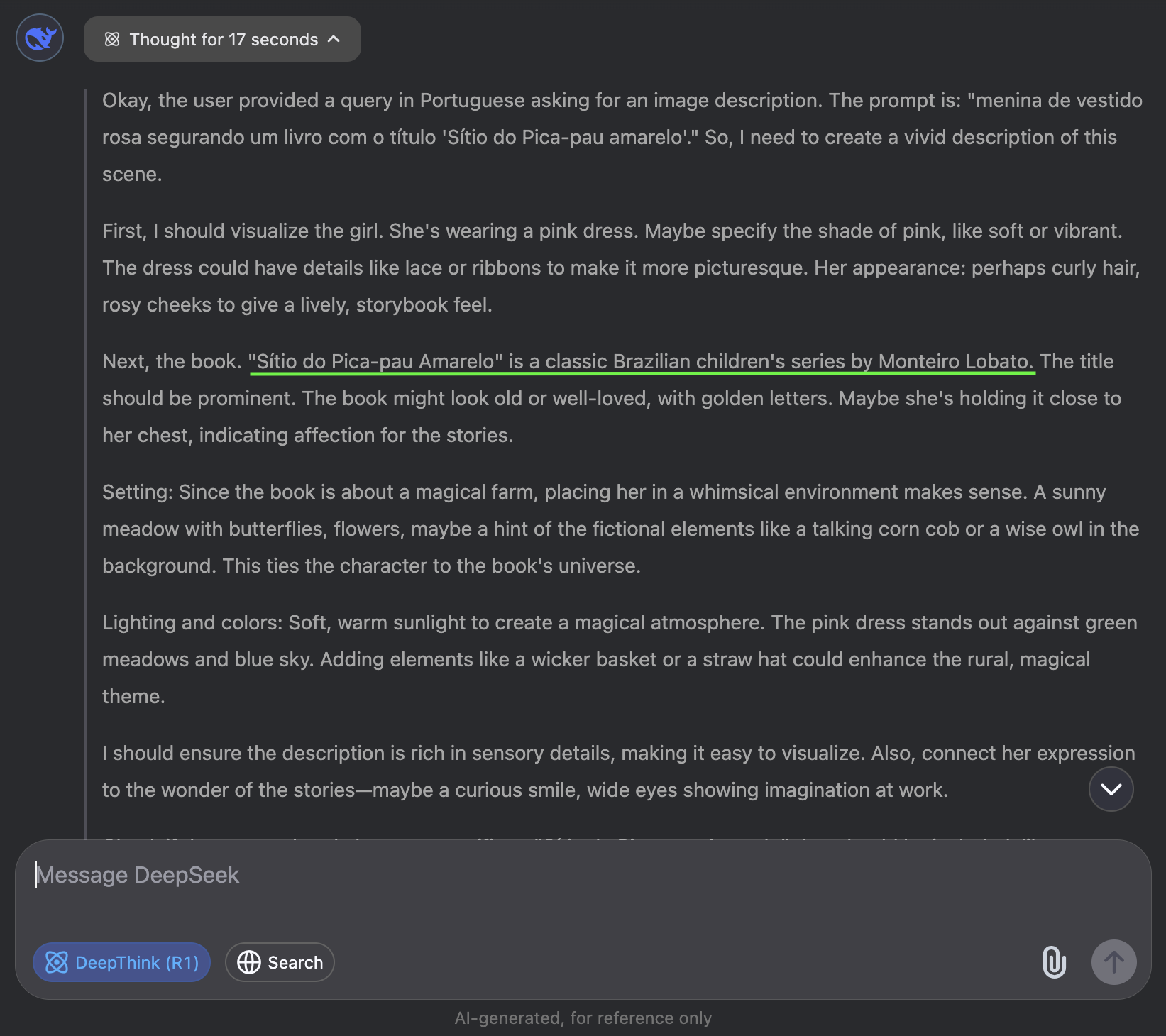Click the green-underlined Monteiro Lobato sentence
1166x1036 pixels.
[x=641, y=361]
